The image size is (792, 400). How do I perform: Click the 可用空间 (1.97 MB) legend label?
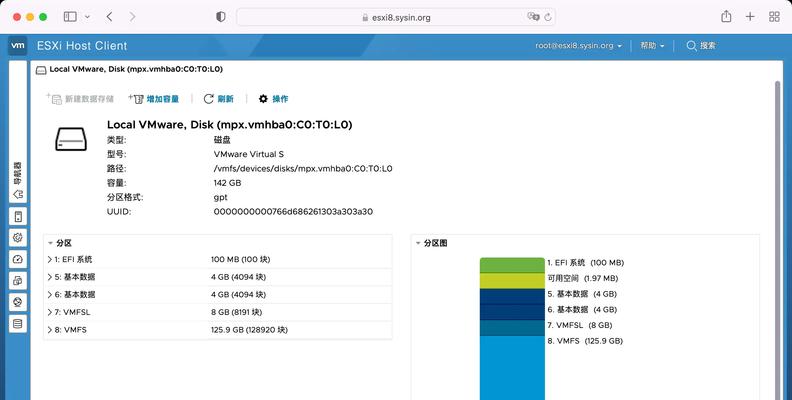click(x=582, y=278)
